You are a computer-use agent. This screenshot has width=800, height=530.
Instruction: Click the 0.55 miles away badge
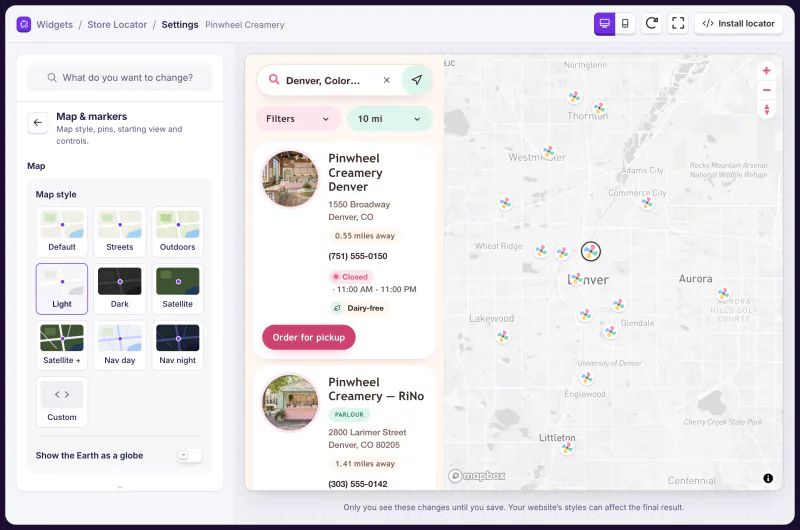(x=364, y=236)
